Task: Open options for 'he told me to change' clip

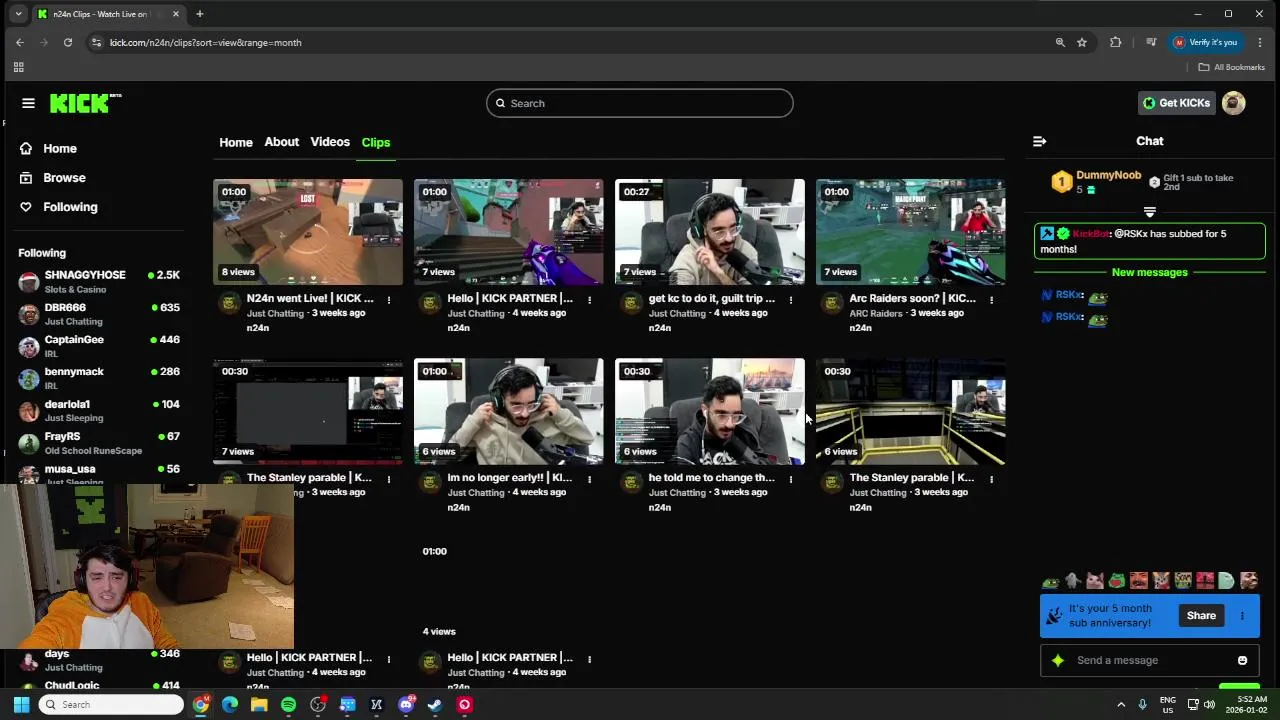Action: [791, 479]
